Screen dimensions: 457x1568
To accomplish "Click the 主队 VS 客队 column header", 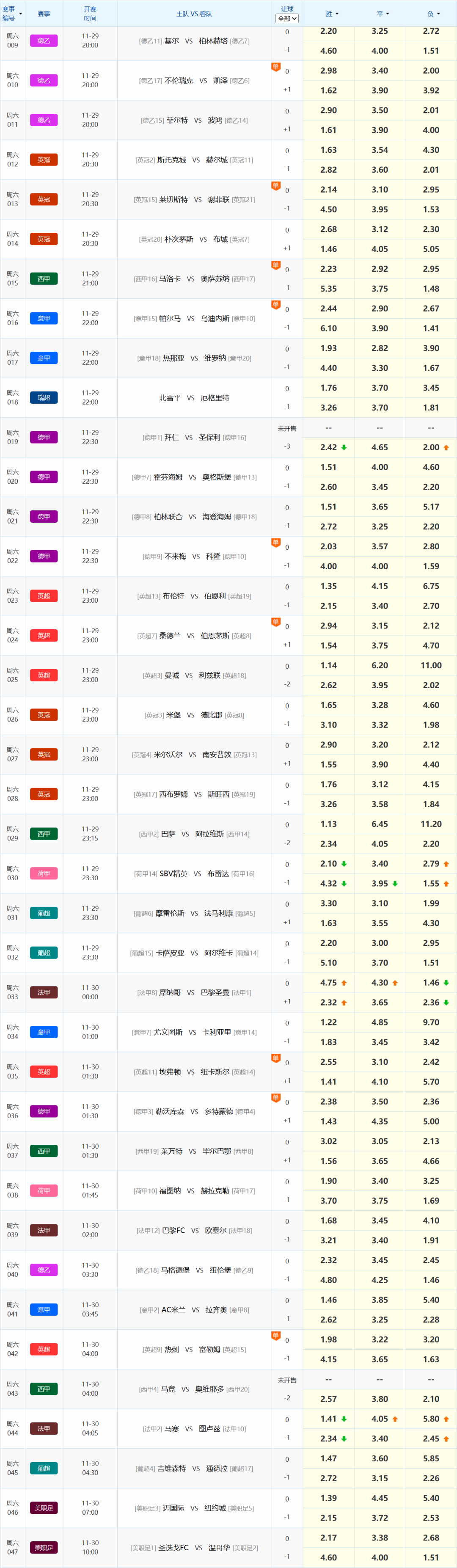I will (194, 14).
